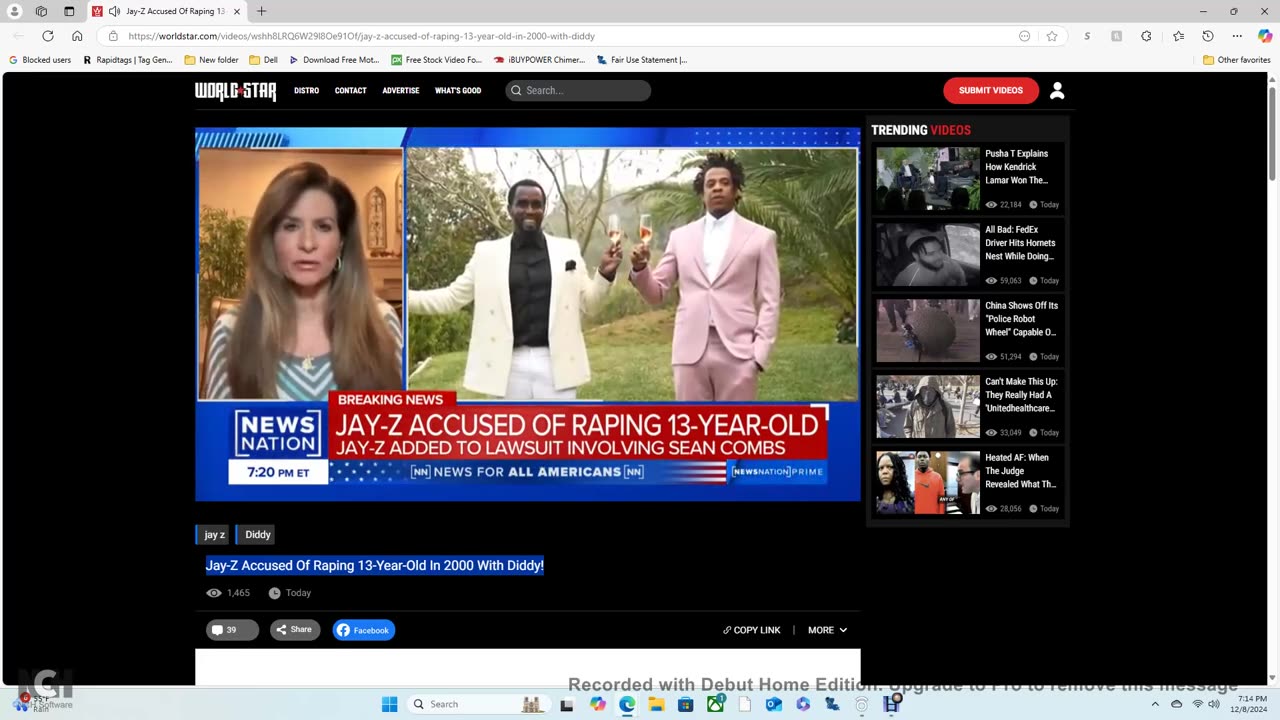Open the Favorites list icon

[1179, 36]
